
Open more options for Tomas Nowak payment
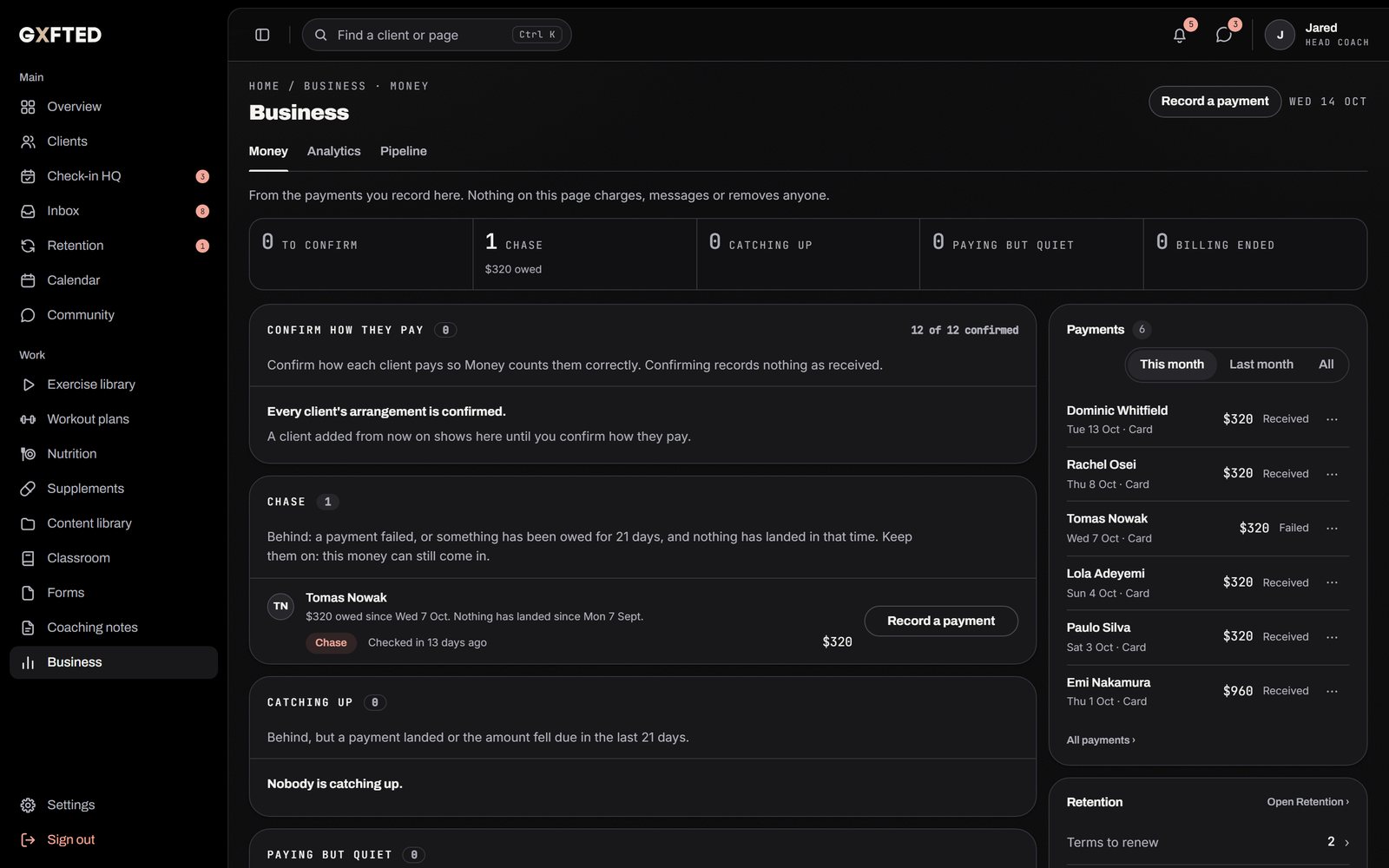(1332, 528)
